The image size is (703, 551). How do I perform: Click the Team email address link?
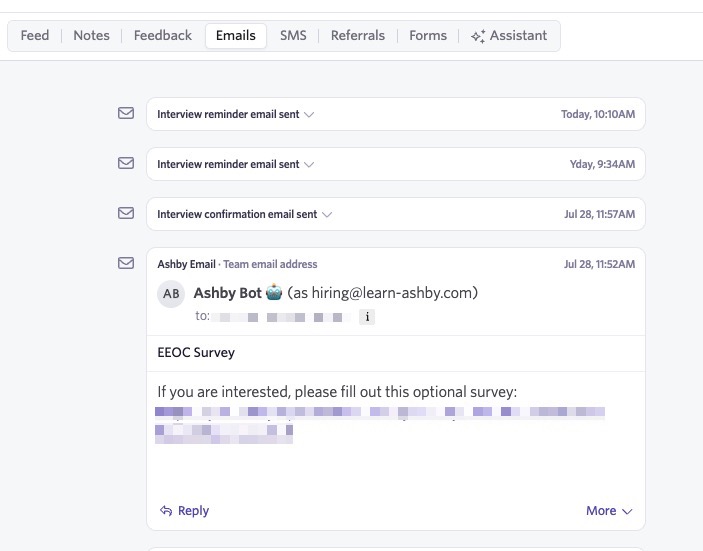point(270,264)
